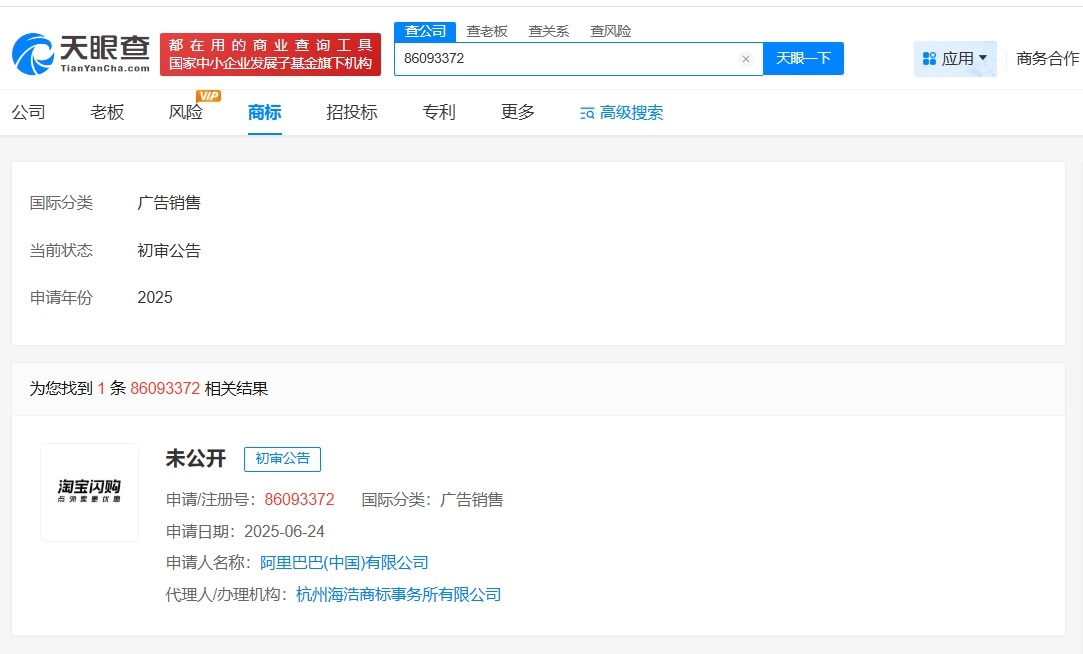
Task: Open the 更多 navigation menu
Action: coord(516,112)
